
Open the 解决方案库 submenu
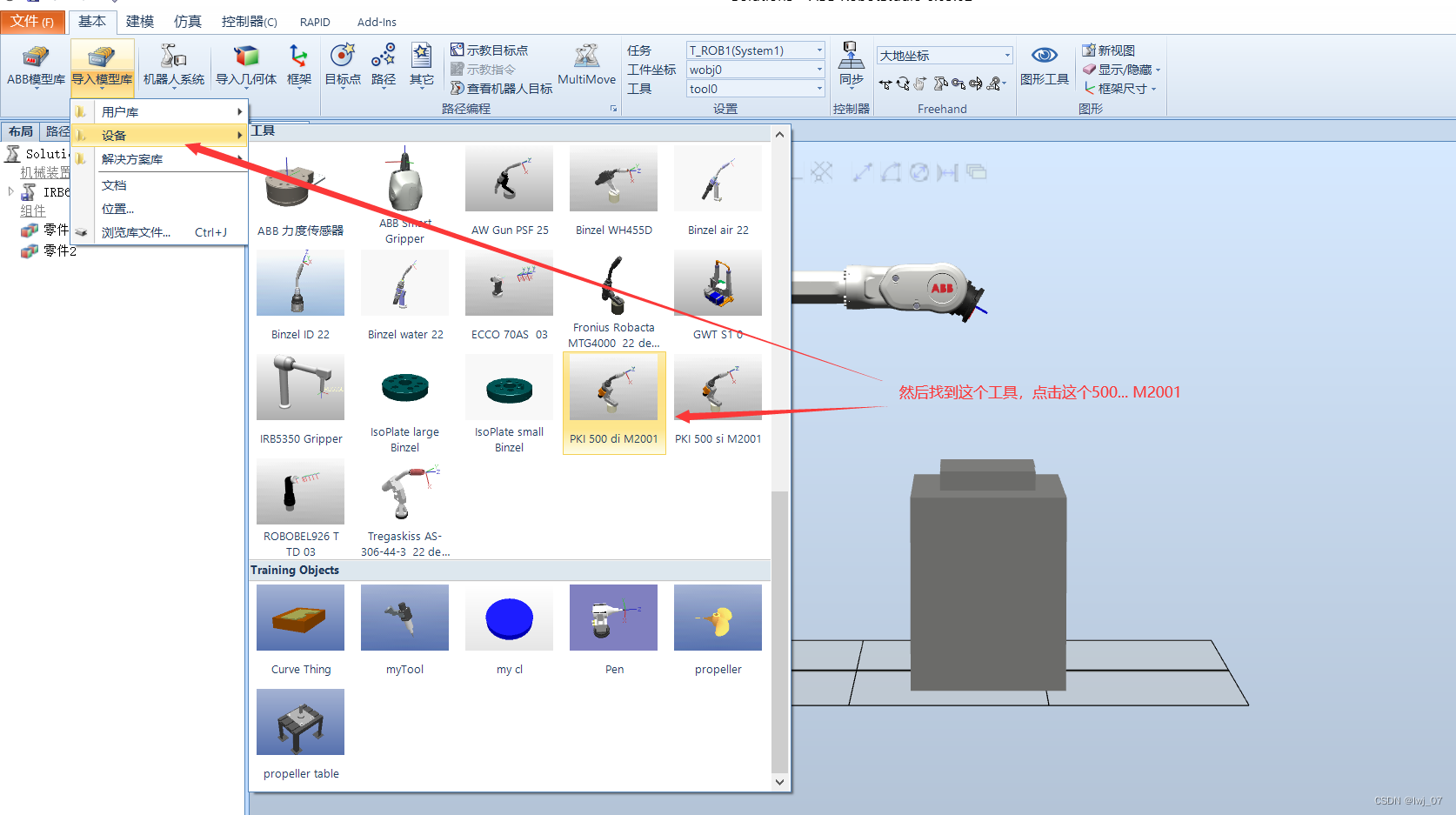pyautogui.click(x=160, y=159)
